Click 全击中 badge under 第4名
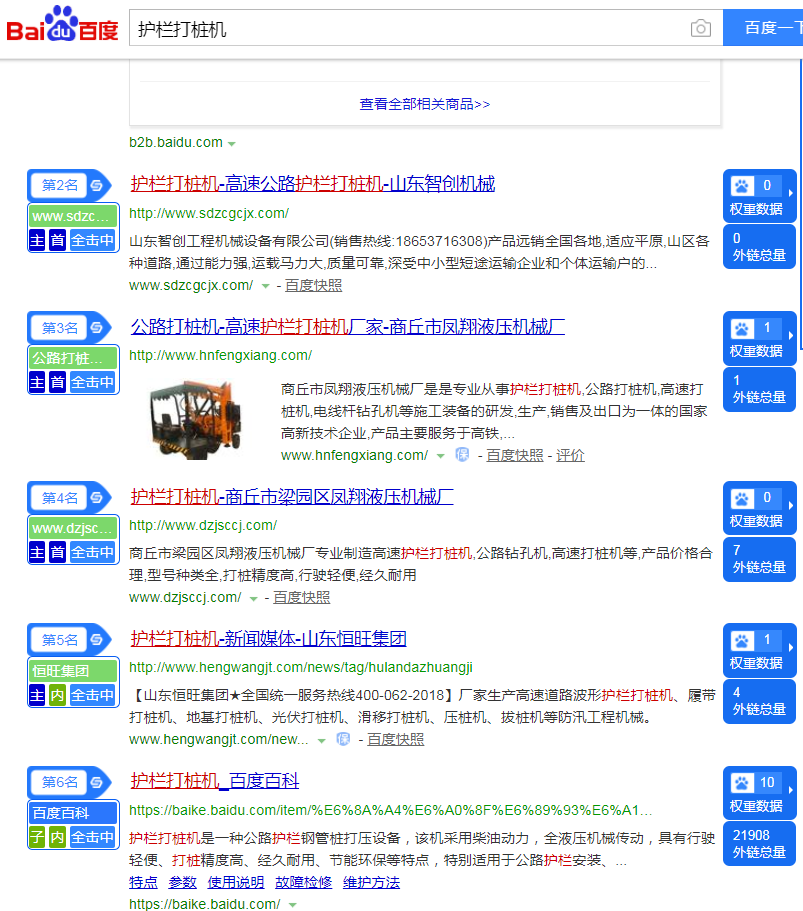The image size is (803, 911). (93, 552)
